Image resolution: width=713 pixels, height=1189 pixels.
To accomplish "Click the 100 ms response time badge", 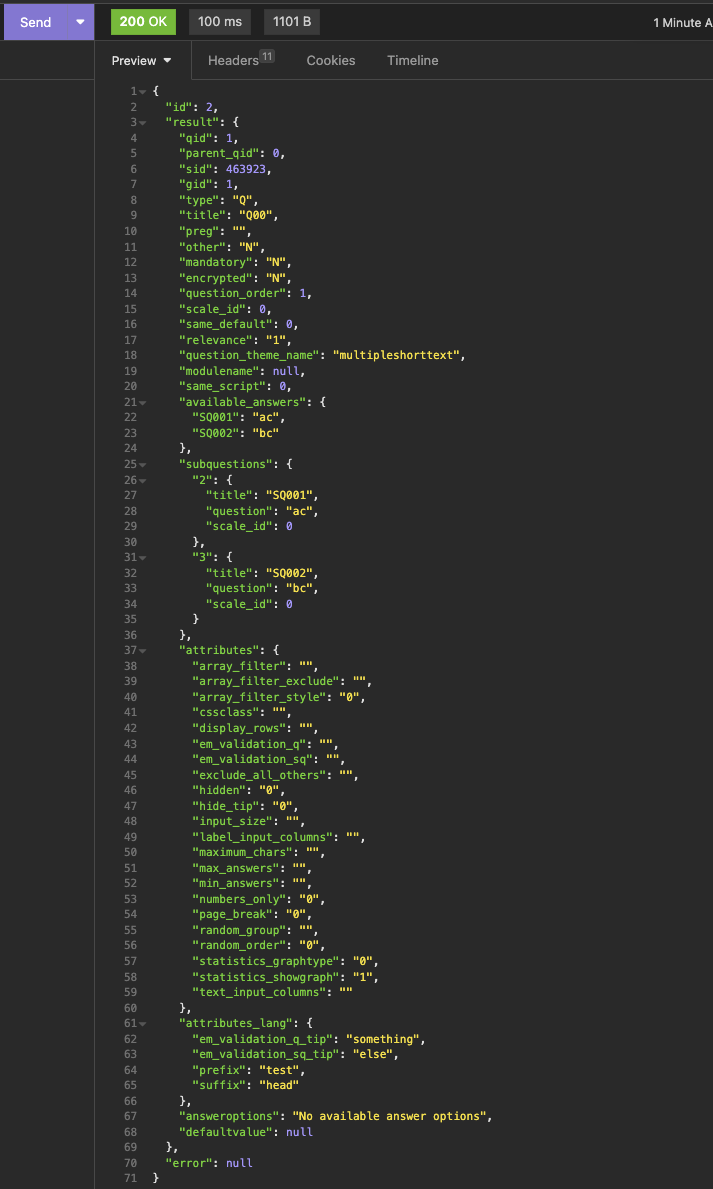I will coord(219,22).
